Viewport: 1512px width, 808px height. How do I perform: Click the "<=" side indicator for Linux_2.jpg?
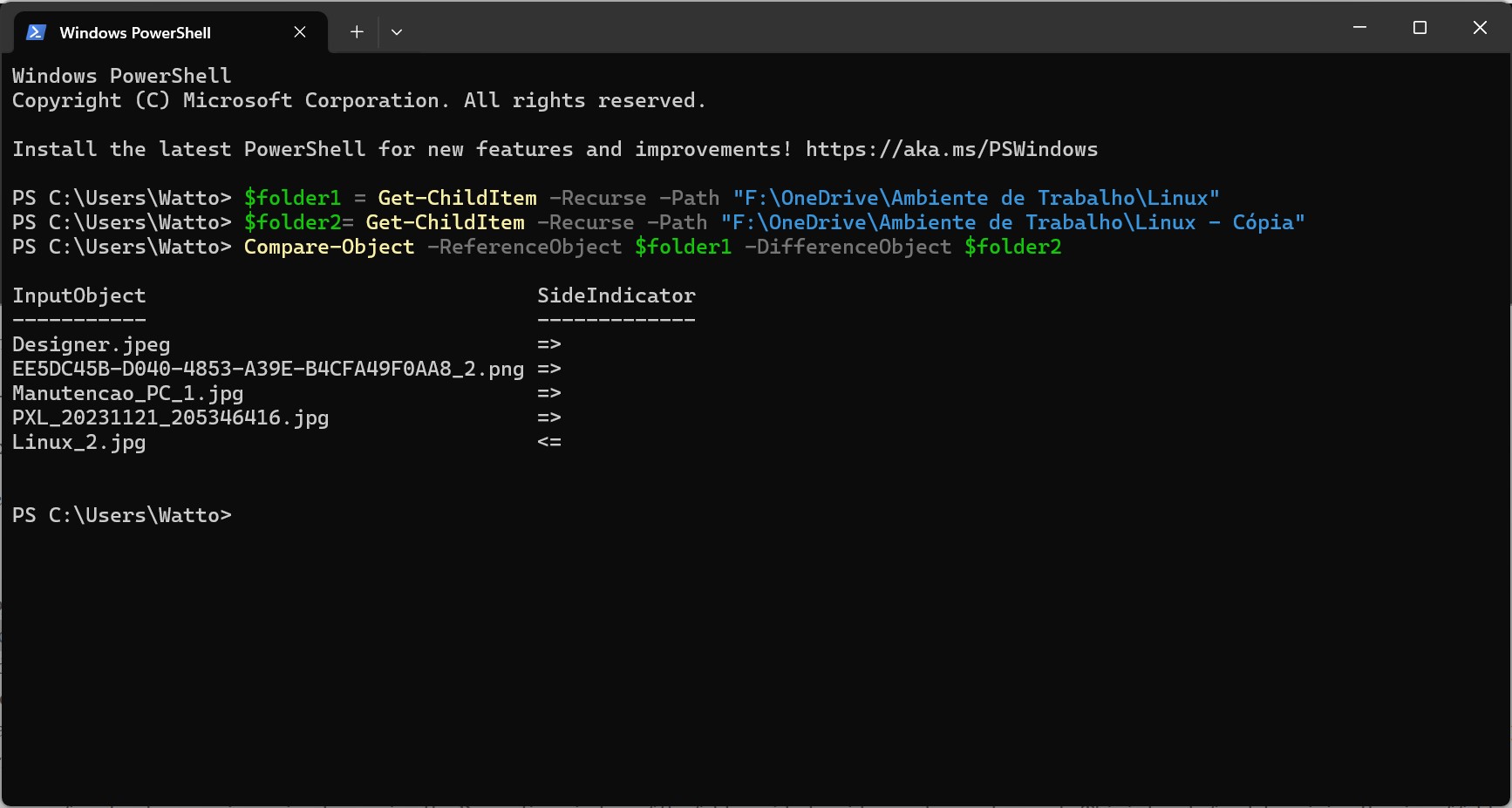pyautogui.click(x=549, y=442)
